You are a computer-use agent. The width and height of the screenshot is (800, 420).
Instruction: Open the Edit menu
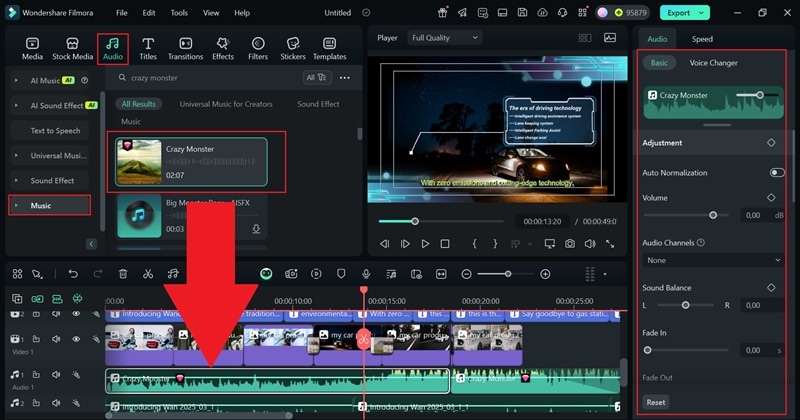149,13
